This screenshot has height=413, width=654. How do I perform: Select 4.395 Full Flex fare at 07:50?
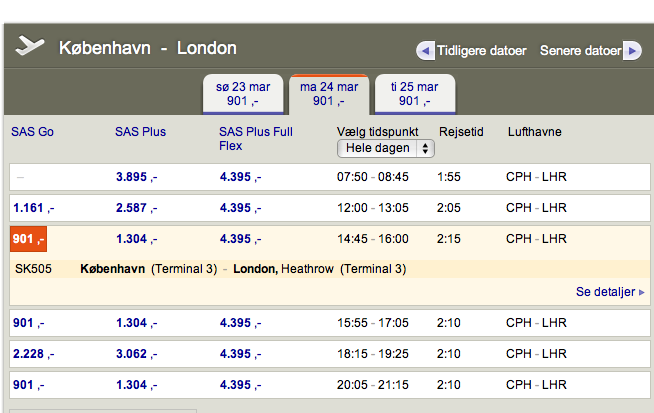pyautogui.click(x=240, y=177)
